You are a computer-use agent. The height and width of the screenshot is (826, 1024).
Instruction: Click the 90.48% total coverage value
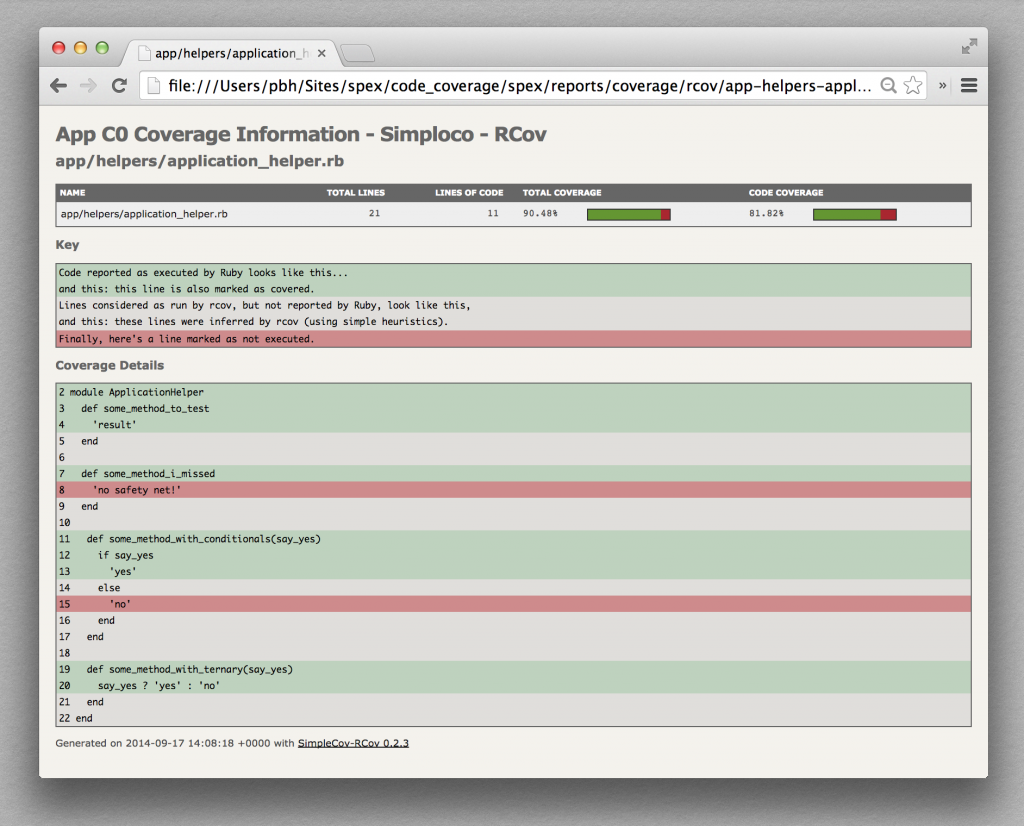[x=540, y=214]
